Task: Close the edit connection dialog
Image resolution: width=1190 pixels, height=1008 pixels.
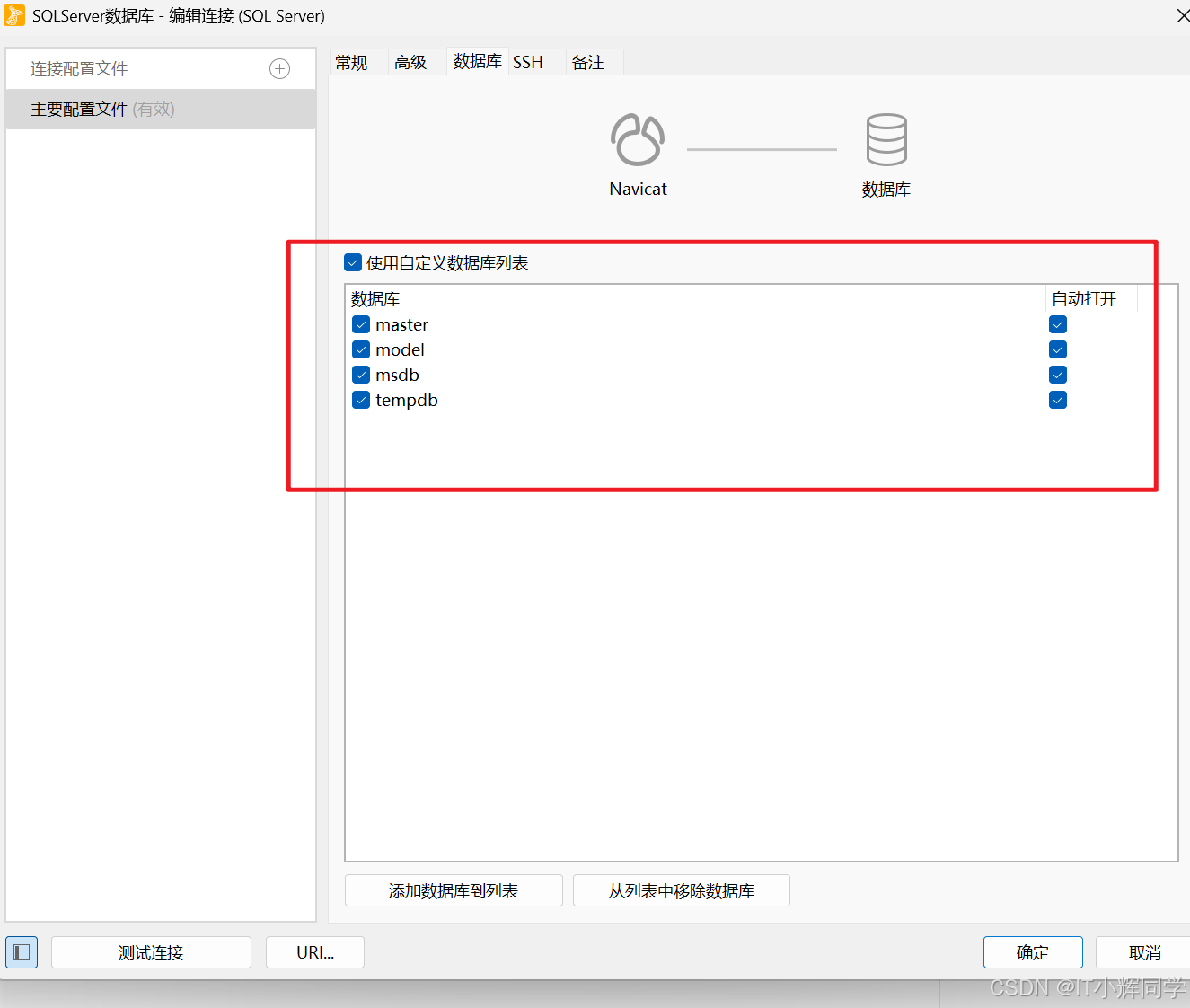Action: [1182, 16]
